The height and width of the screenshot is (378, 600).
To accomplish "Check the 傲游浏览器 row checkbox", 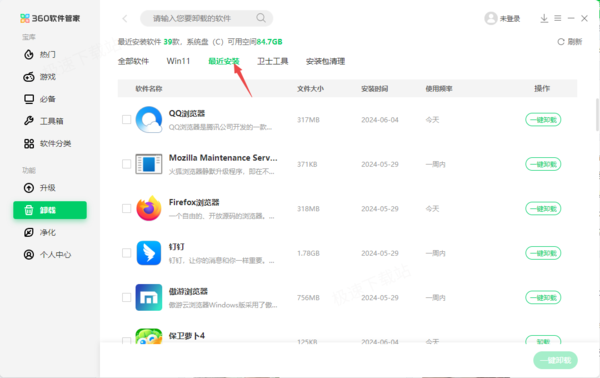I will coord(126,297).
